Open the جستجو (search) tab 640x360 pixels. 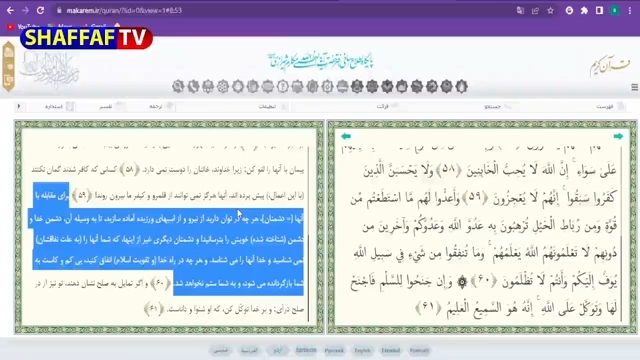[x=492, y=107]
